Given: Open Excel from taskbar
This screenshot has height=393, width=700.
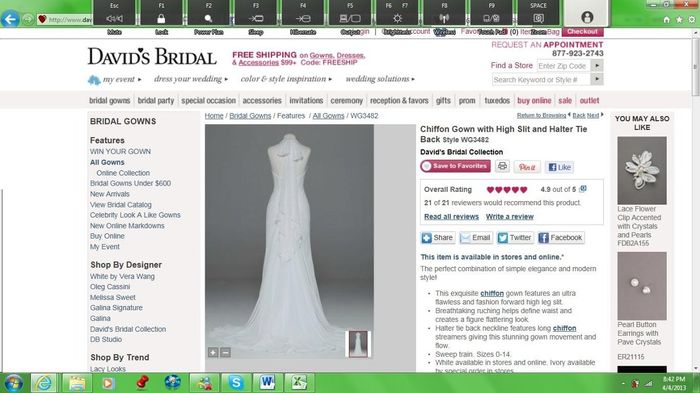Looking at the screenshot, I should click(299, 383).
